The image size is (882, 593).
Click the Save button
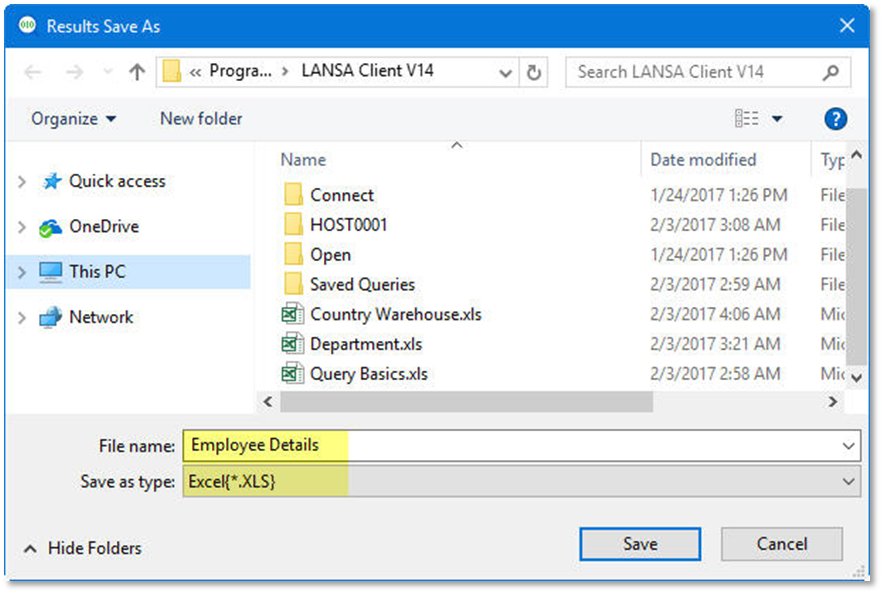640,544
